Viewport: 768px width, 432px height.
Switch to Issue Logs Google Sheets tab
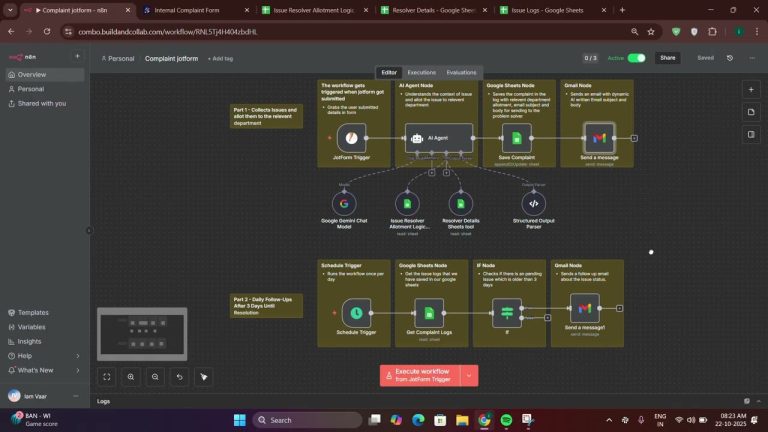pos(553,10)
